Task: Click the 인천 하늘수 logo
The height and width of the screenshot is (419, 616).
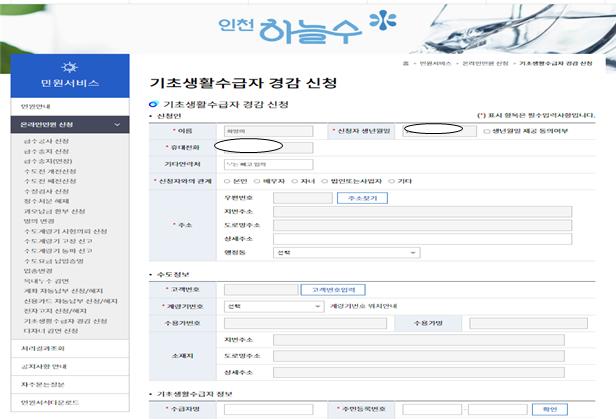Action: click(x=307, y=27)
